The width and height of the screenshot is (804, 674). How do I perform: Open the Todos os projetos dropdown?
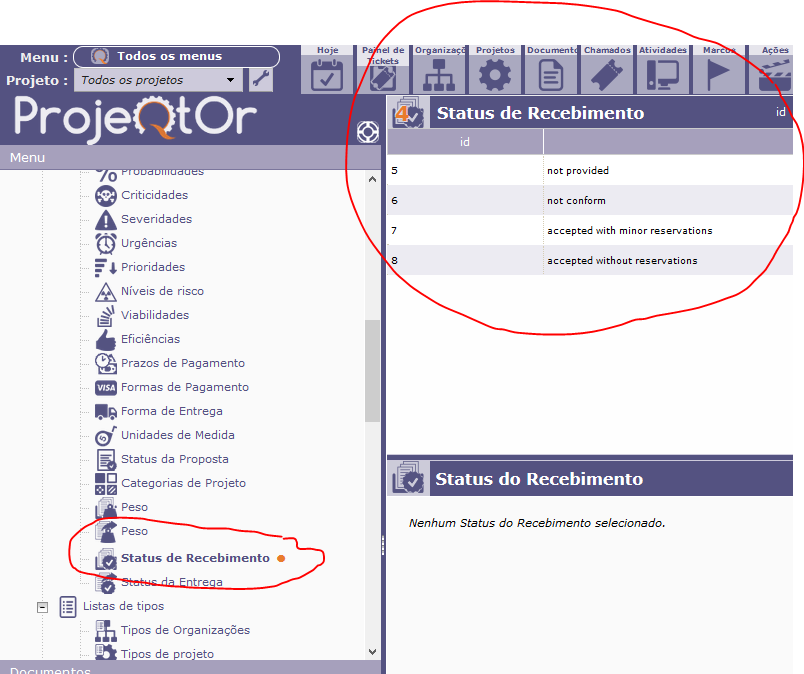[x=158, y=80]
